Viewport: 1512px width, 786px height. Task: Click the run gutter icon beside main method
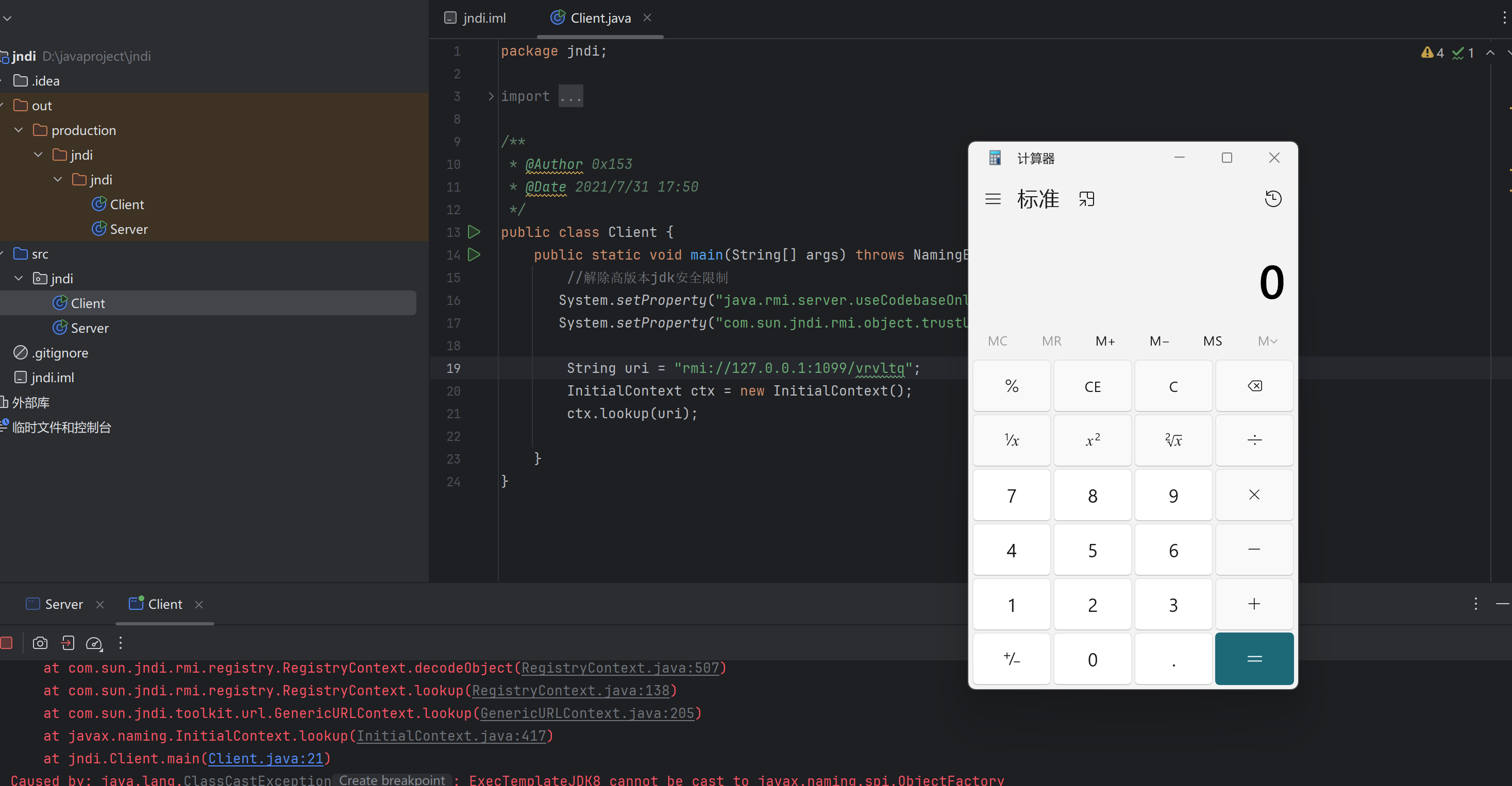coord(474,254)
